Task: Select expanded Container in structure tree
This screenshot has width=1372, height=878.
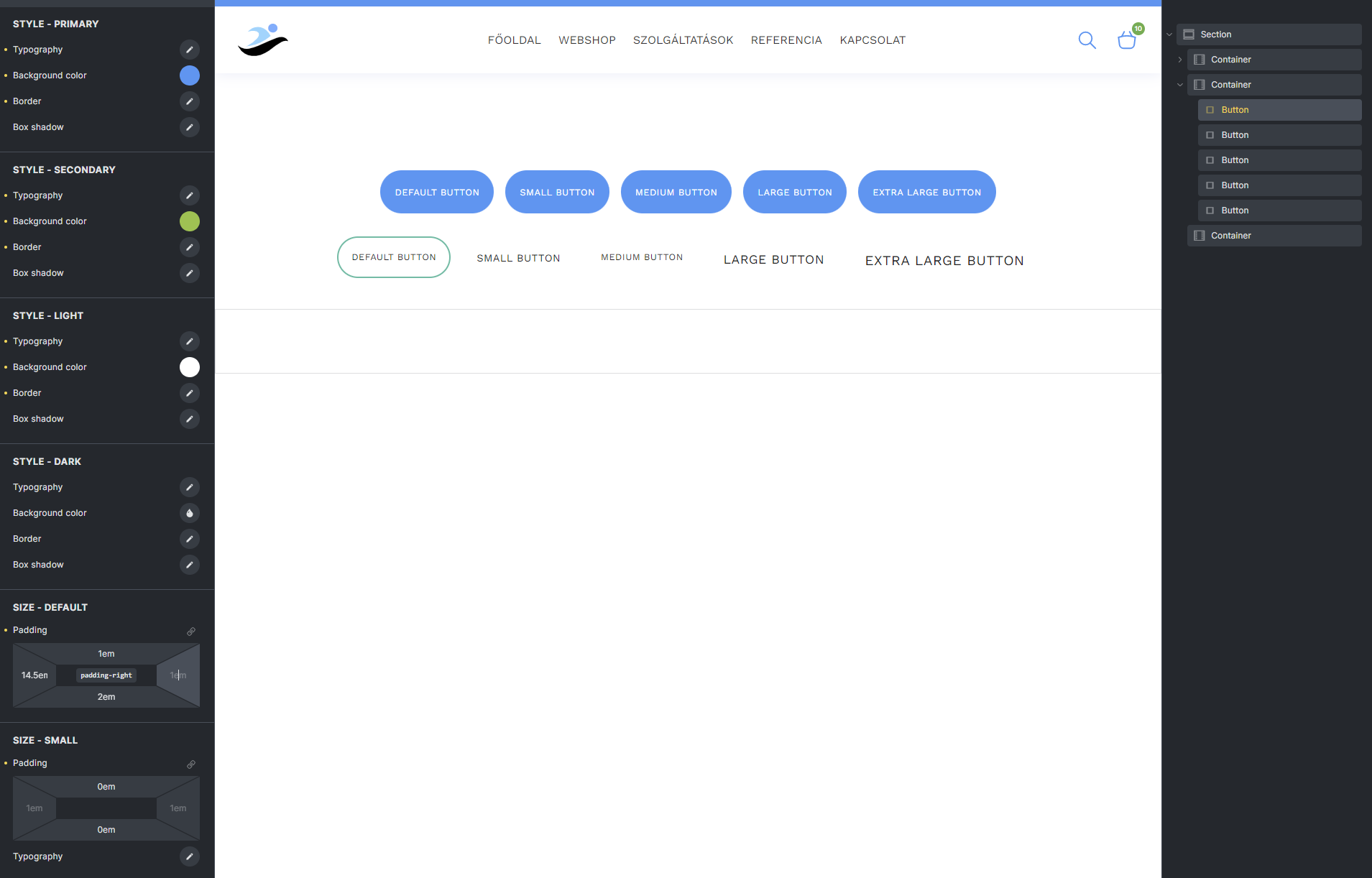Action: (x=1274, y=85)
